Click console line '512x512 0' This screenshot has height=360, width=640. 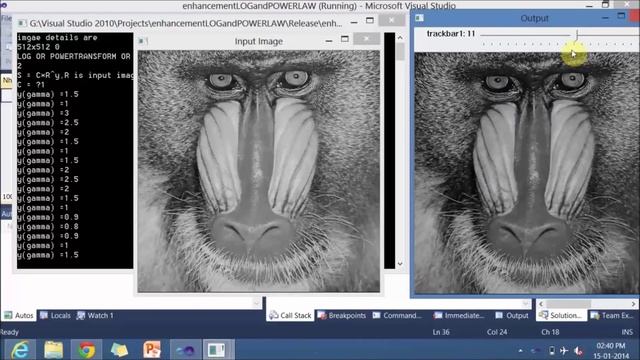click(x=38, y=47)
